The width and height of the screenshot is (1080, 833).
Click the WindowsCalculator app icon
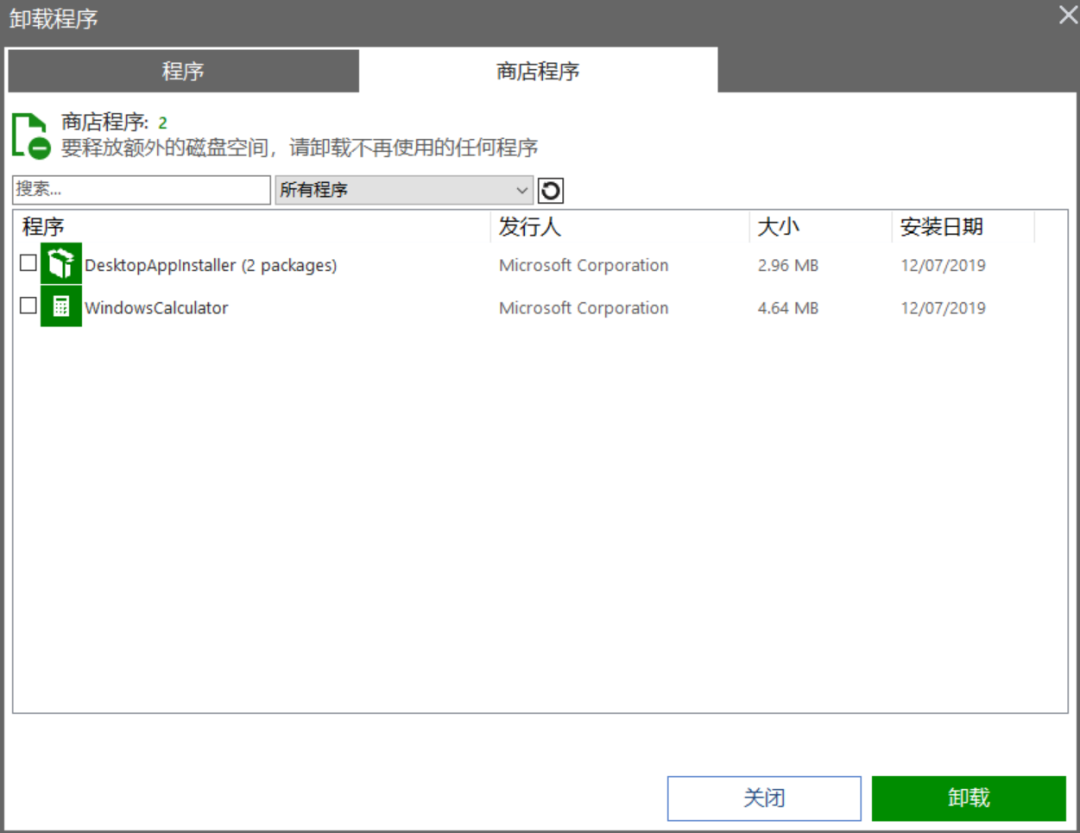(61, 306)
